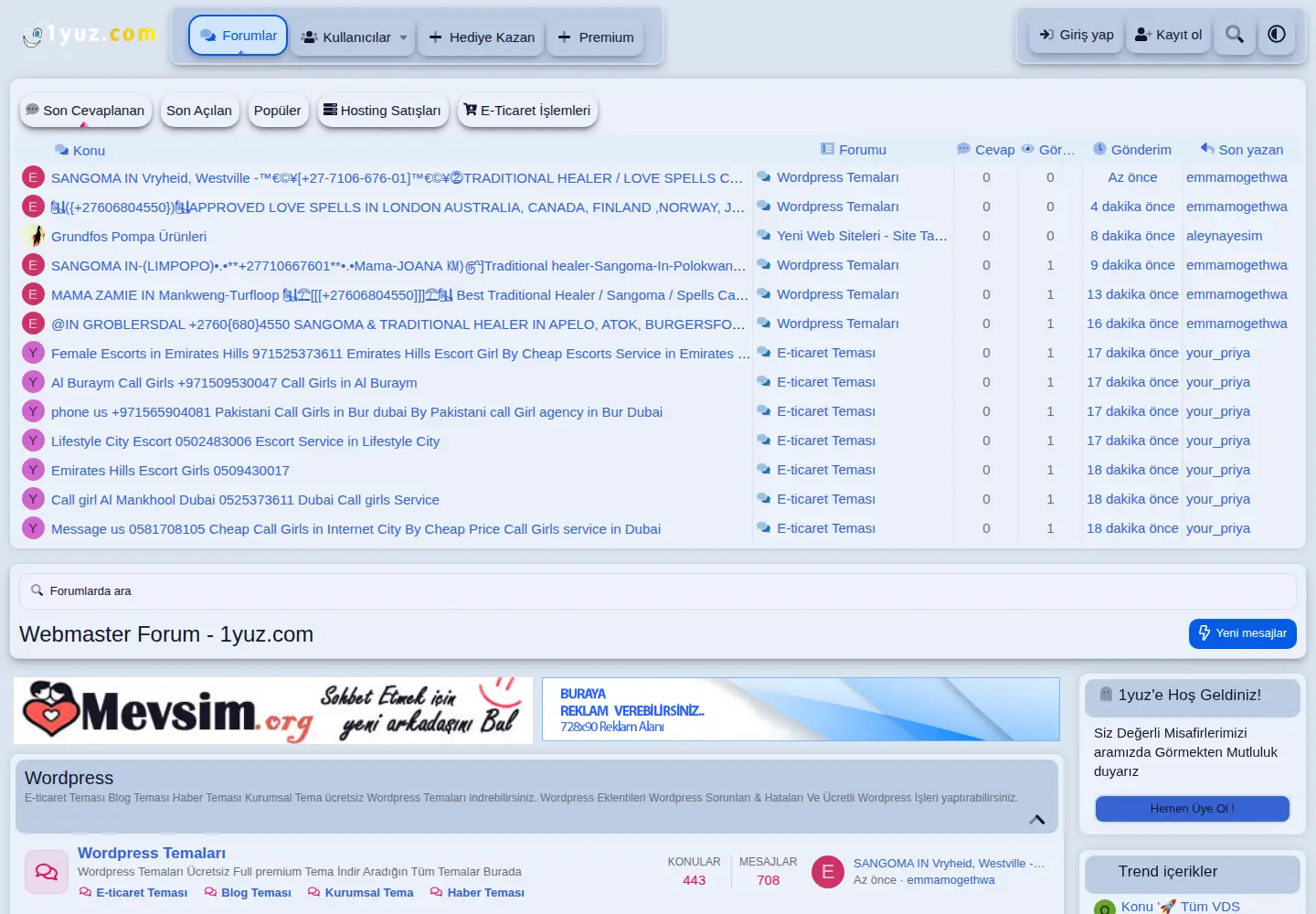Viewport: 1316px width, 914px height.
Task: Click Giriş yap button
Action: (1077, 35)
